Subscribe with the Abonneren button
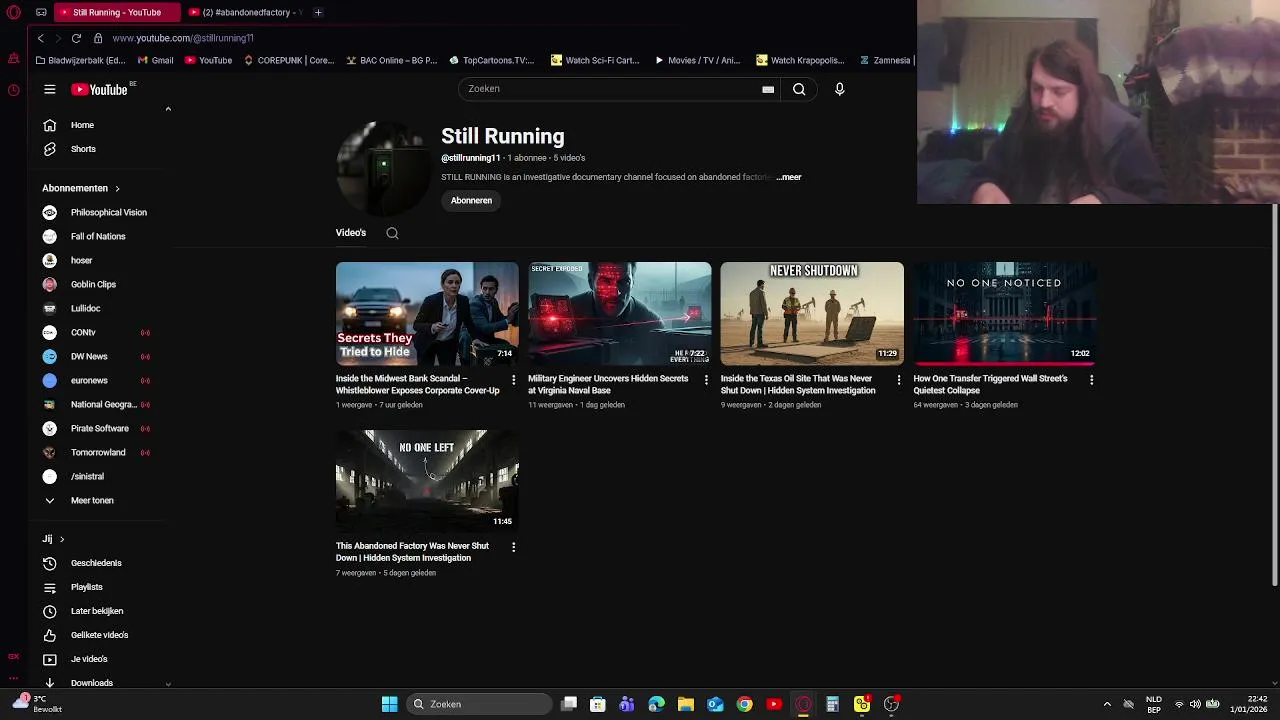 click(471, 201)
